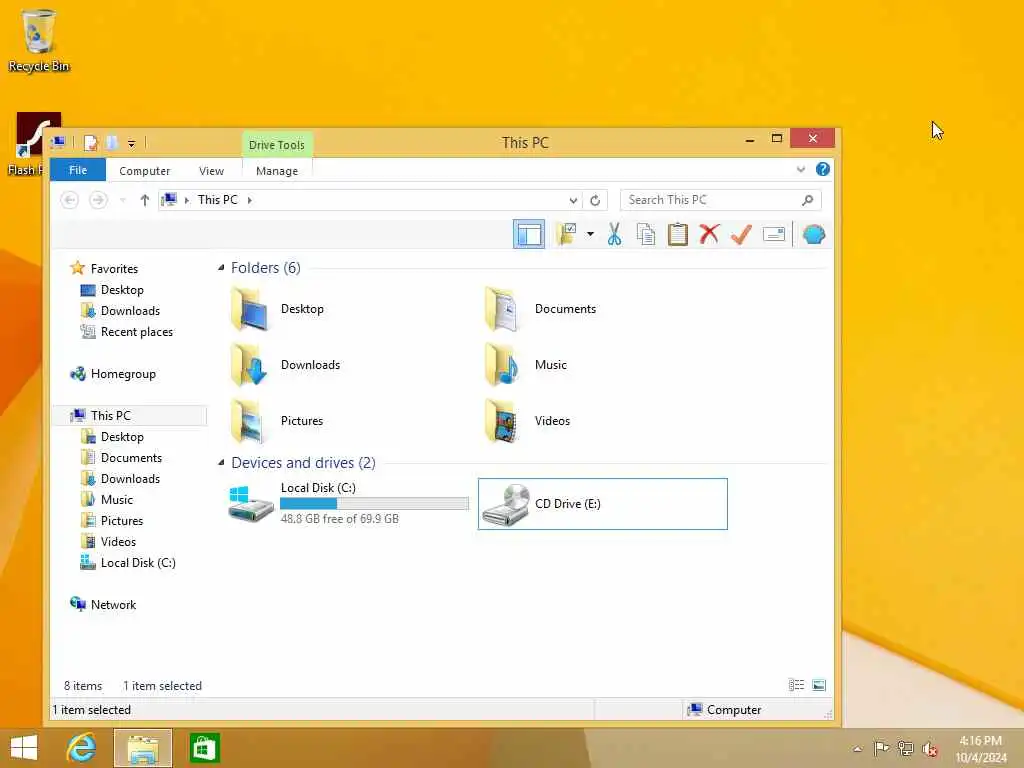Image resolution: width=1024 pixels, height=768 pixels.
Task: Go up one level with Up arrow
Action: 144,200
